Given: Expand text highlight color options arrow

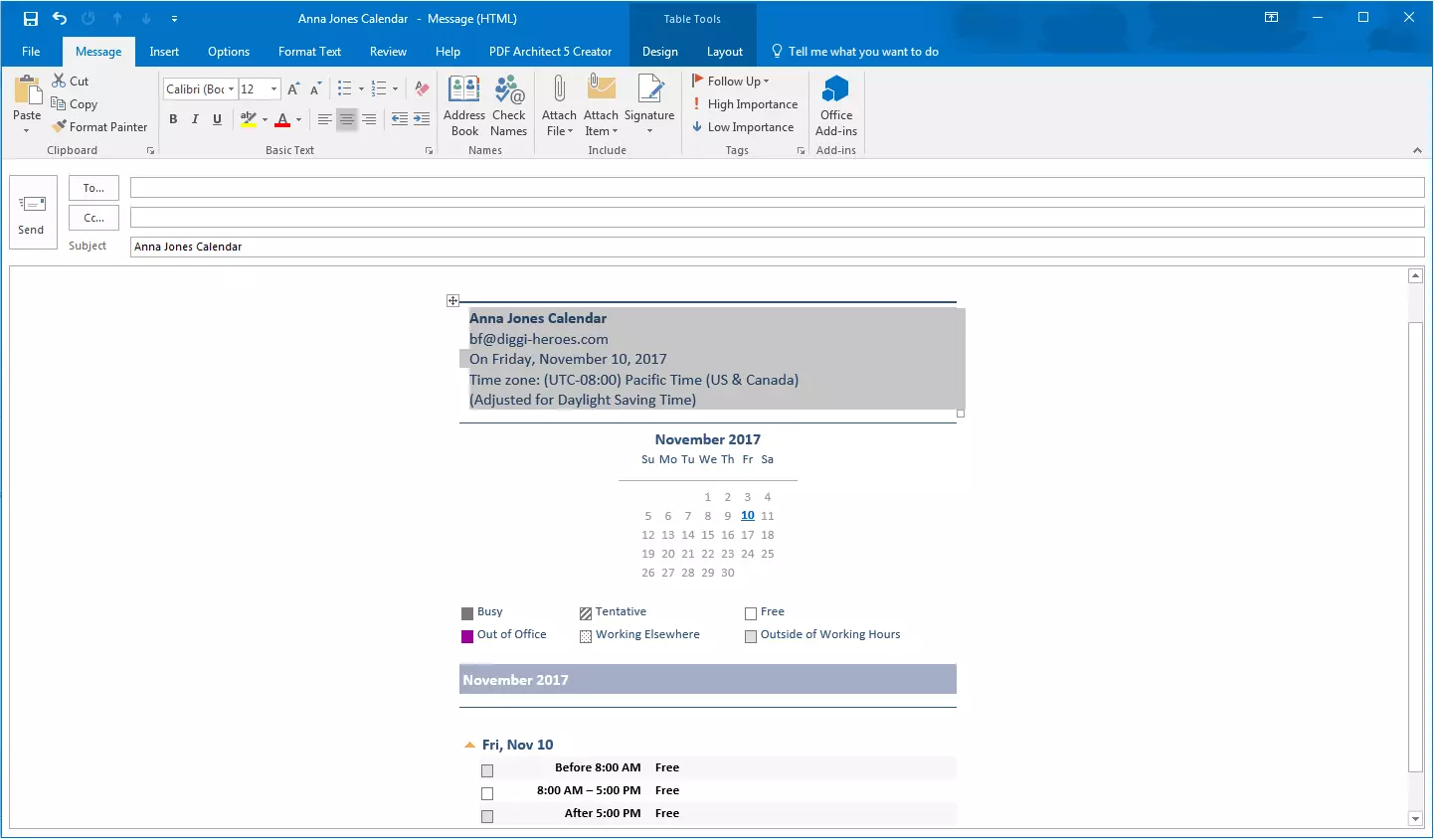Looking at the screenshot, I should coord(265,119).
